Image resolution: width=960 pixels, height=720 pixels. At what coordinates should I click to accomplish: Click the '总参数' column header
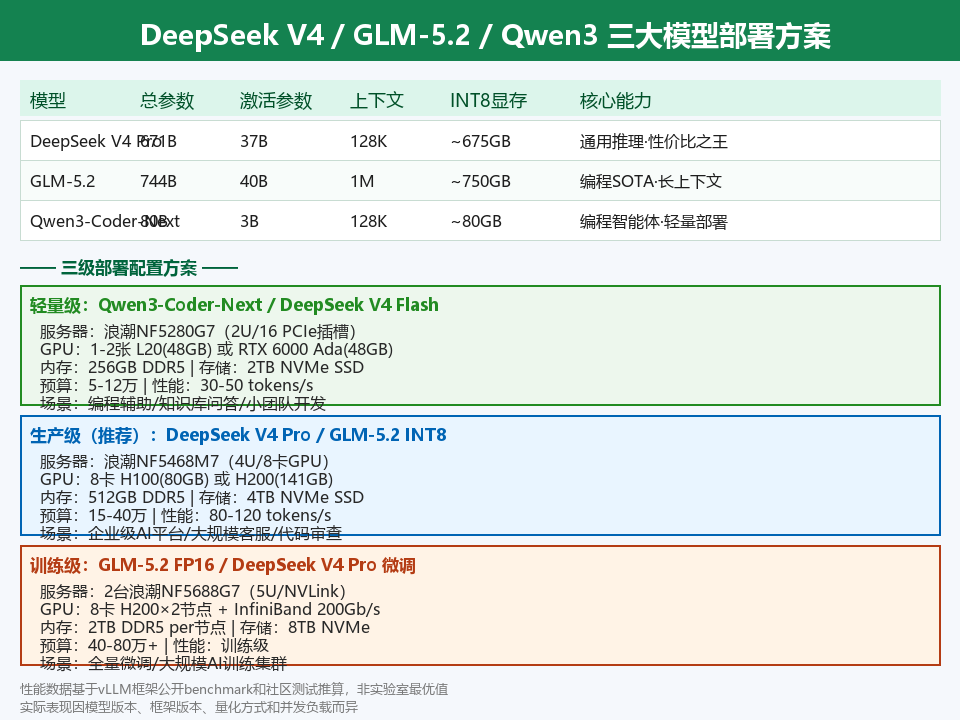click(167, 100)
